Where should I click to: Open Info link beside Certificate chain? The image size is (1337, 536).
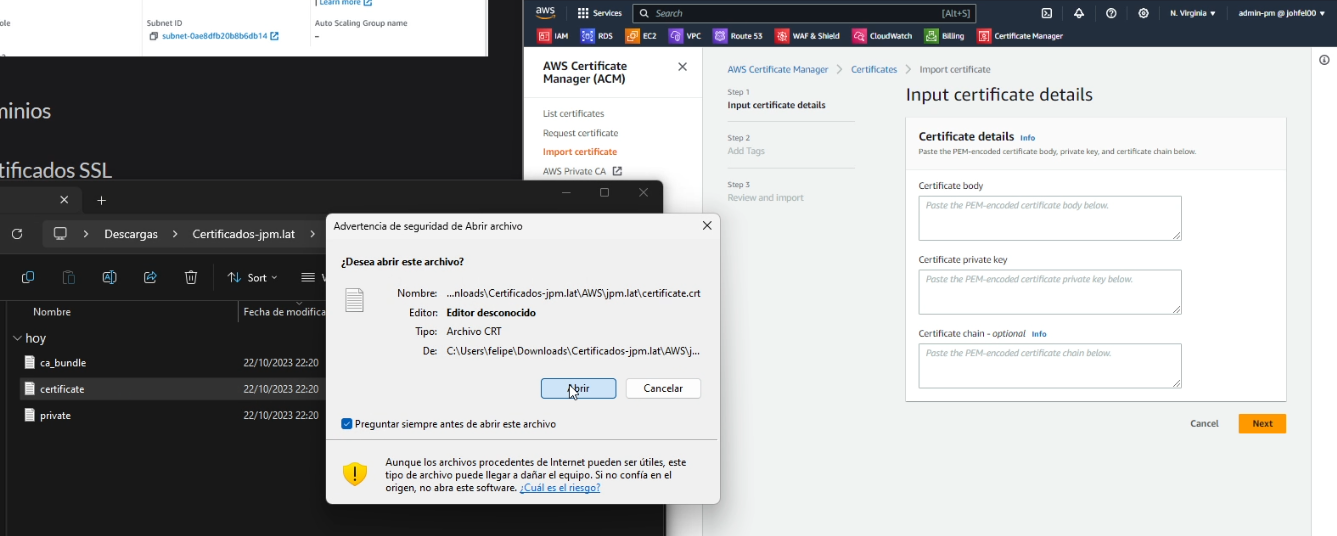pos(1039,334)
